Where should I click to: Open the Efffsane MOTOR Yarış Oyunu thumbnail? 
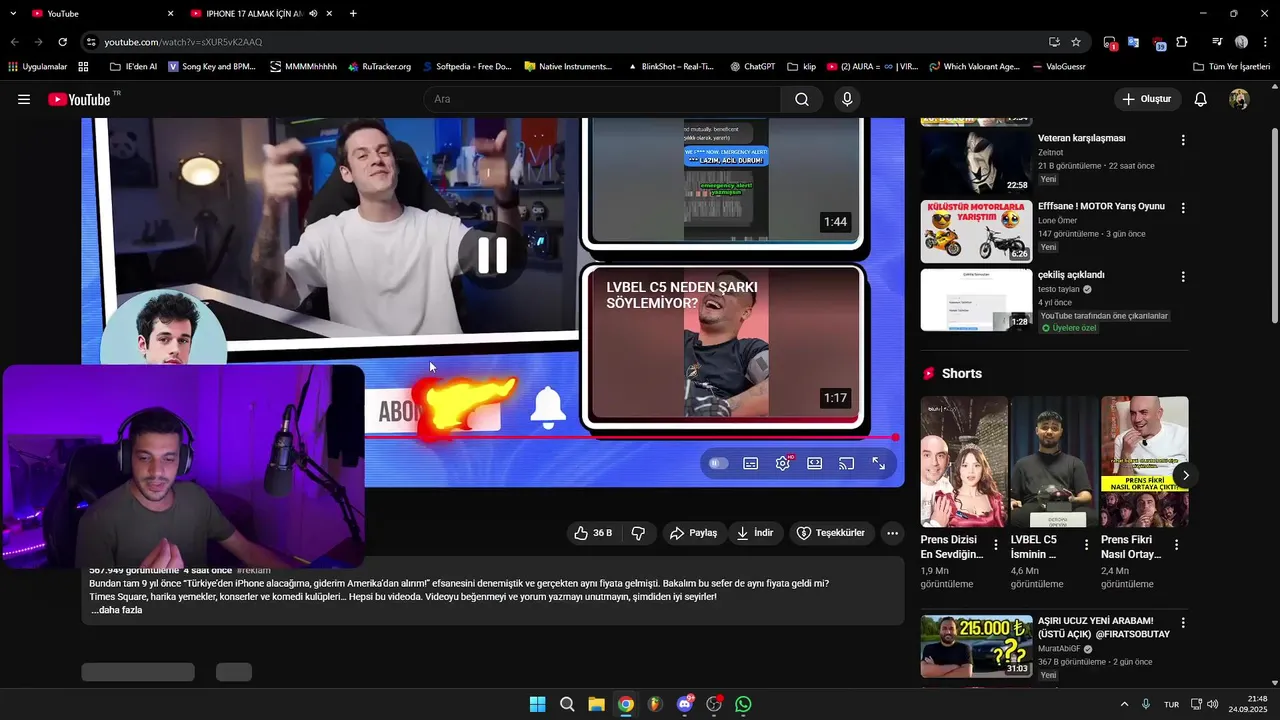click(x=976, y=231)
